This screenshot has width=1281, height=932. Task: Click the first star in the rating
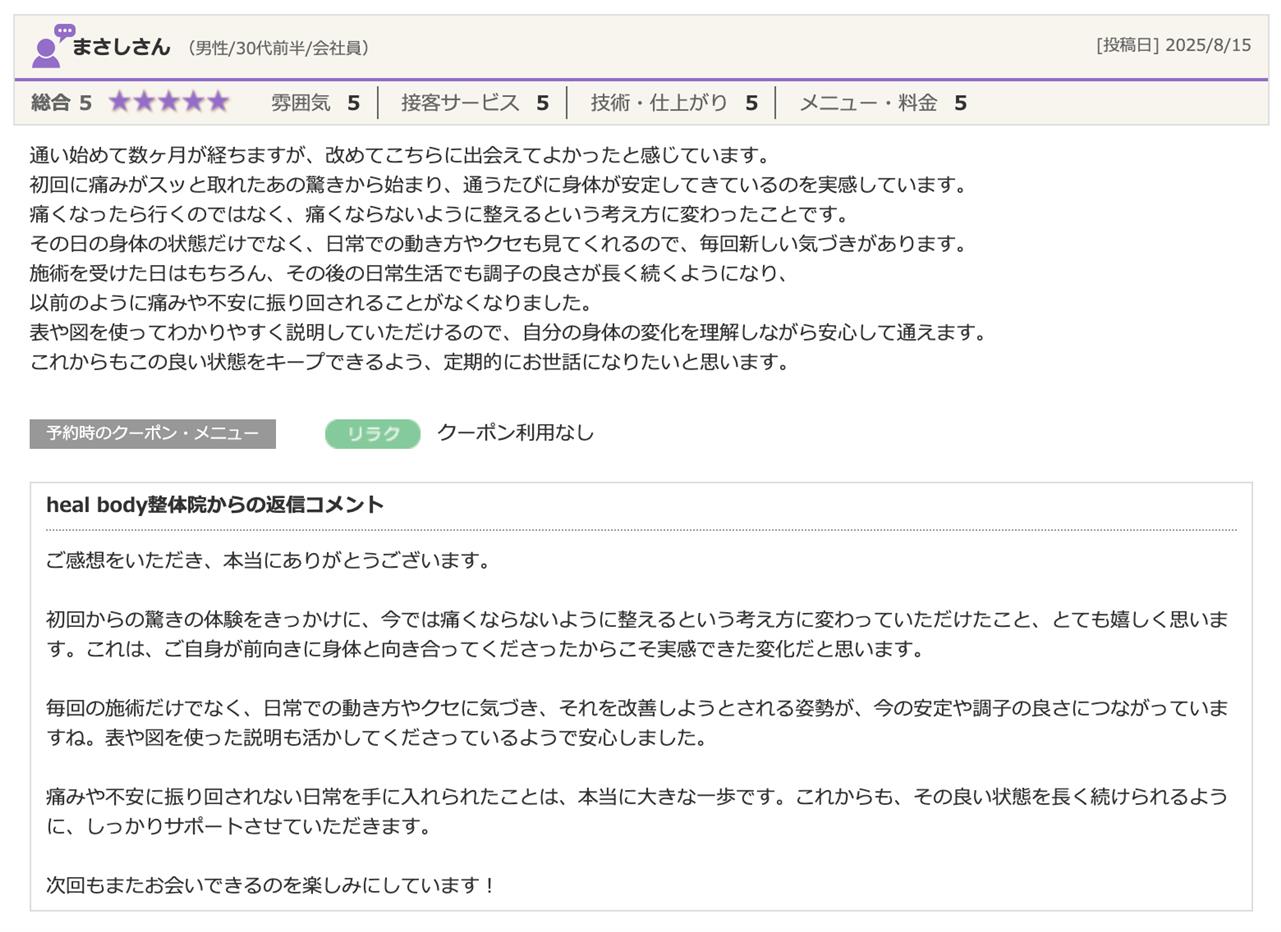tap(120, 102)
